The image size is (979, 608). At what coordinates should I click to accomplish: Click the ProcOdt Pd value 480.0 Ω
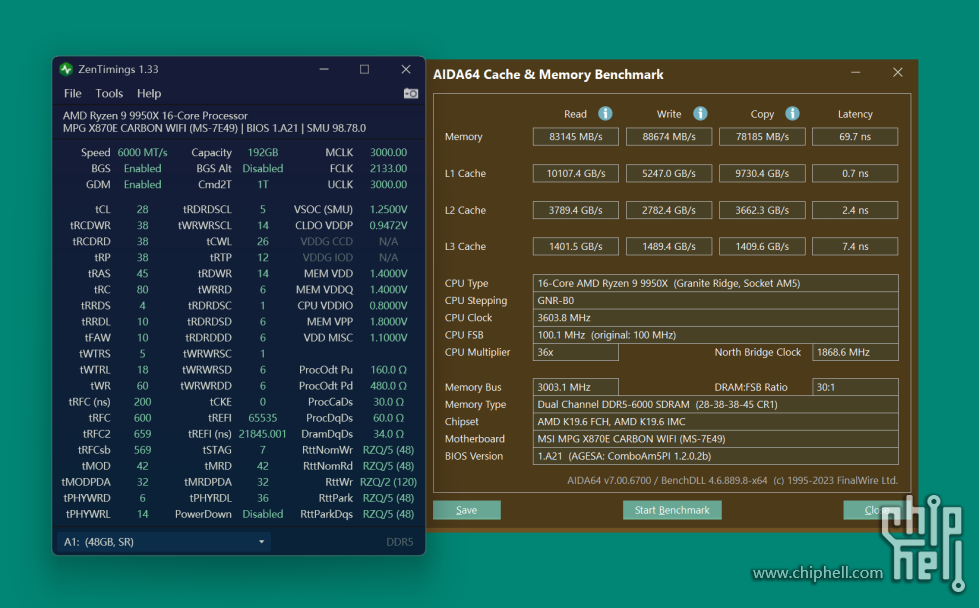388,386
